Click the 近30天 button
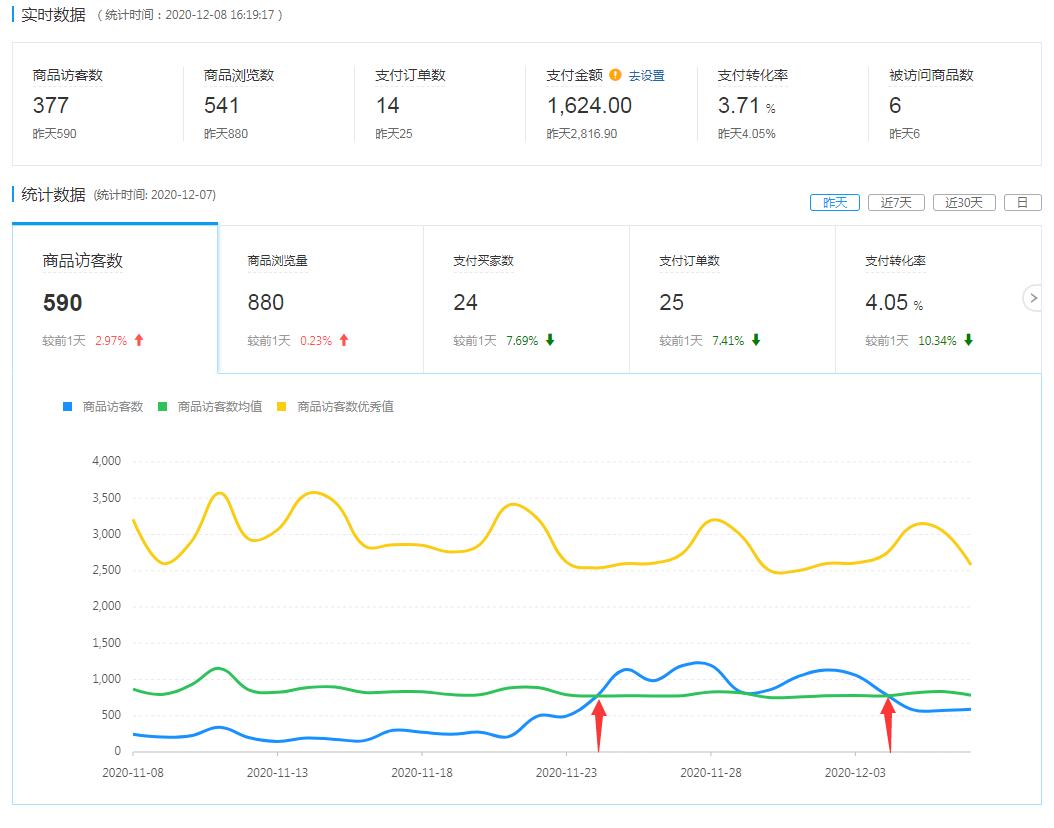 pyautogui.click(x=962, y=202)
